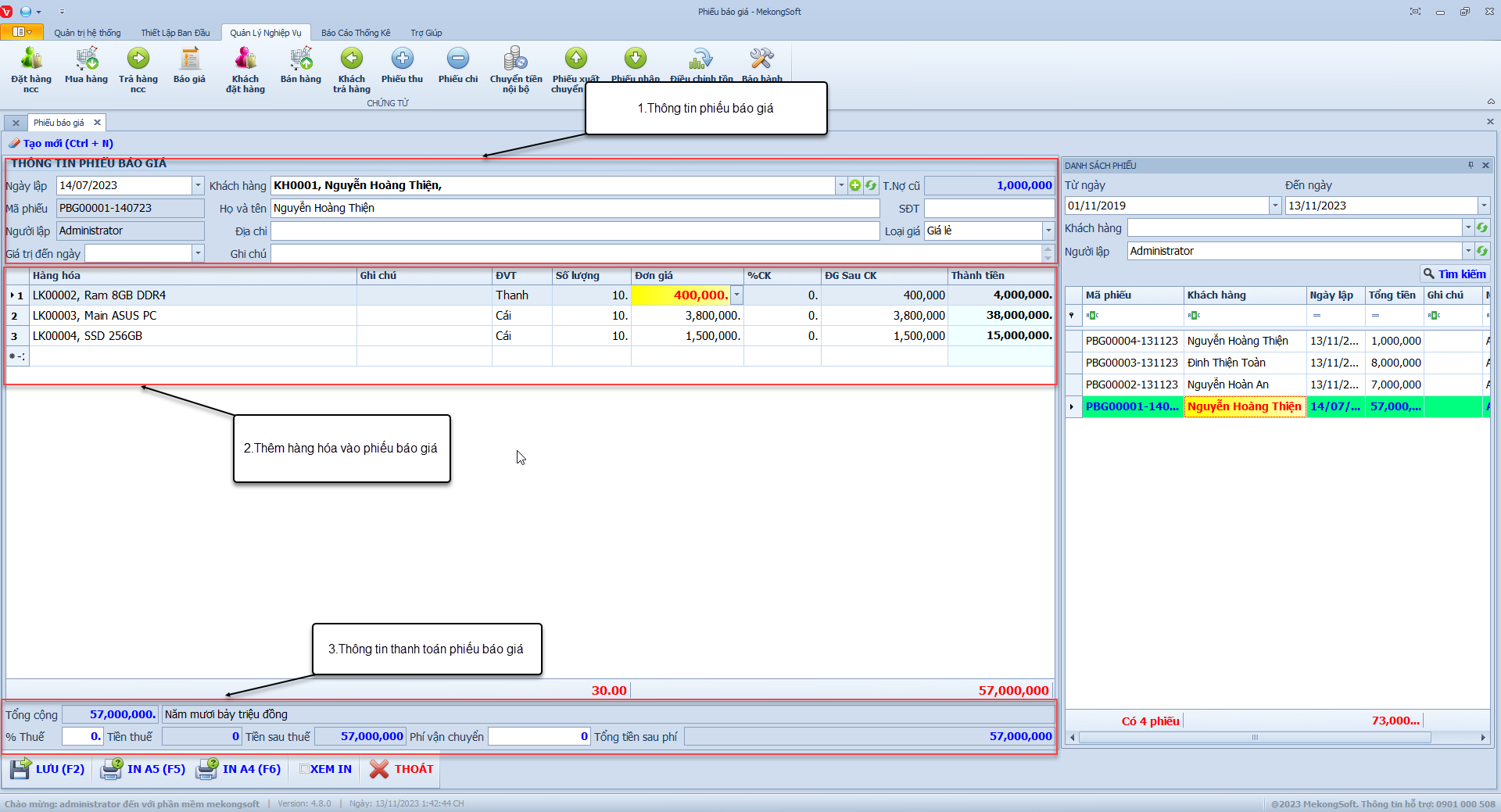This screenshot has height=812, width=1501.
Task: Select voucher row PBG00003-131123
Action: pyautogui.click(x=1131, y=363)
